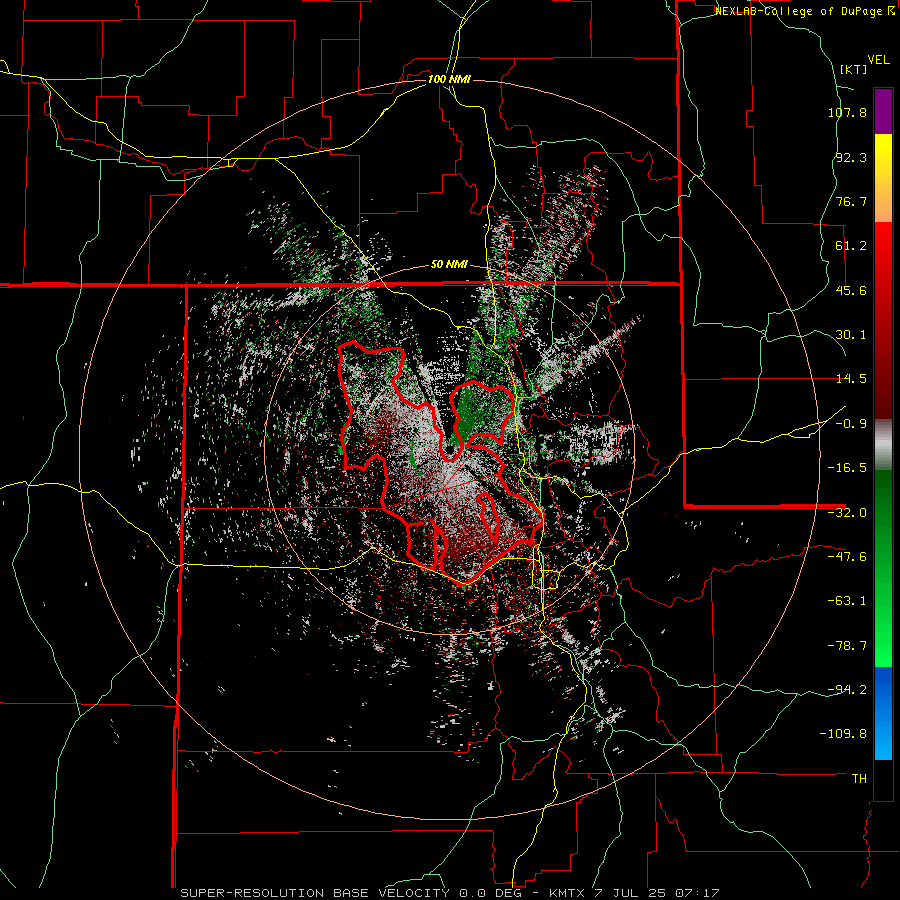
Task: Click the 107.8 legend value
Action: pos(847,112)
